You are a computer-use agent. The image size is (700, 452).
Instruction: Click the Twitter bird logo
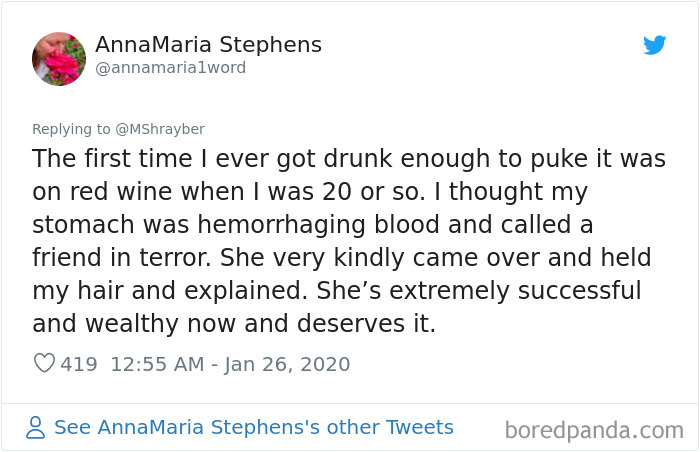click(x=654, y=45)
